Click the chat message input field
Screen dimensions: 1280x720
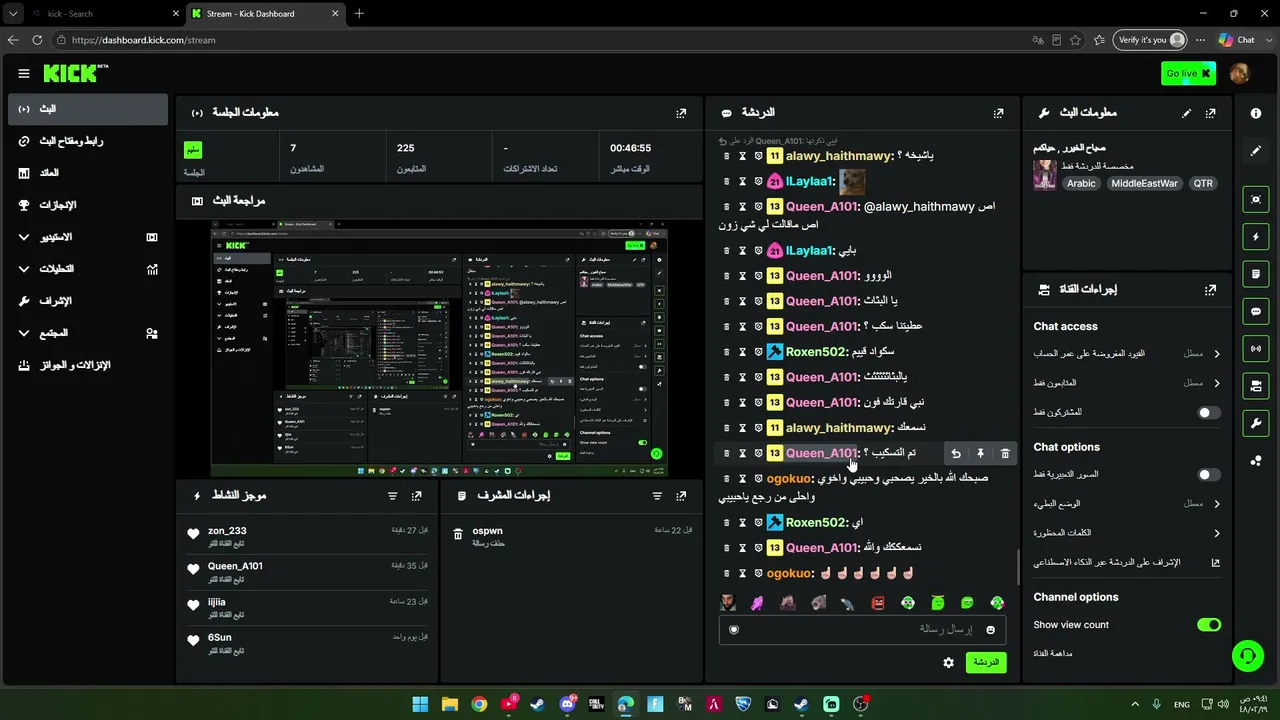click(x=862, y=629)
